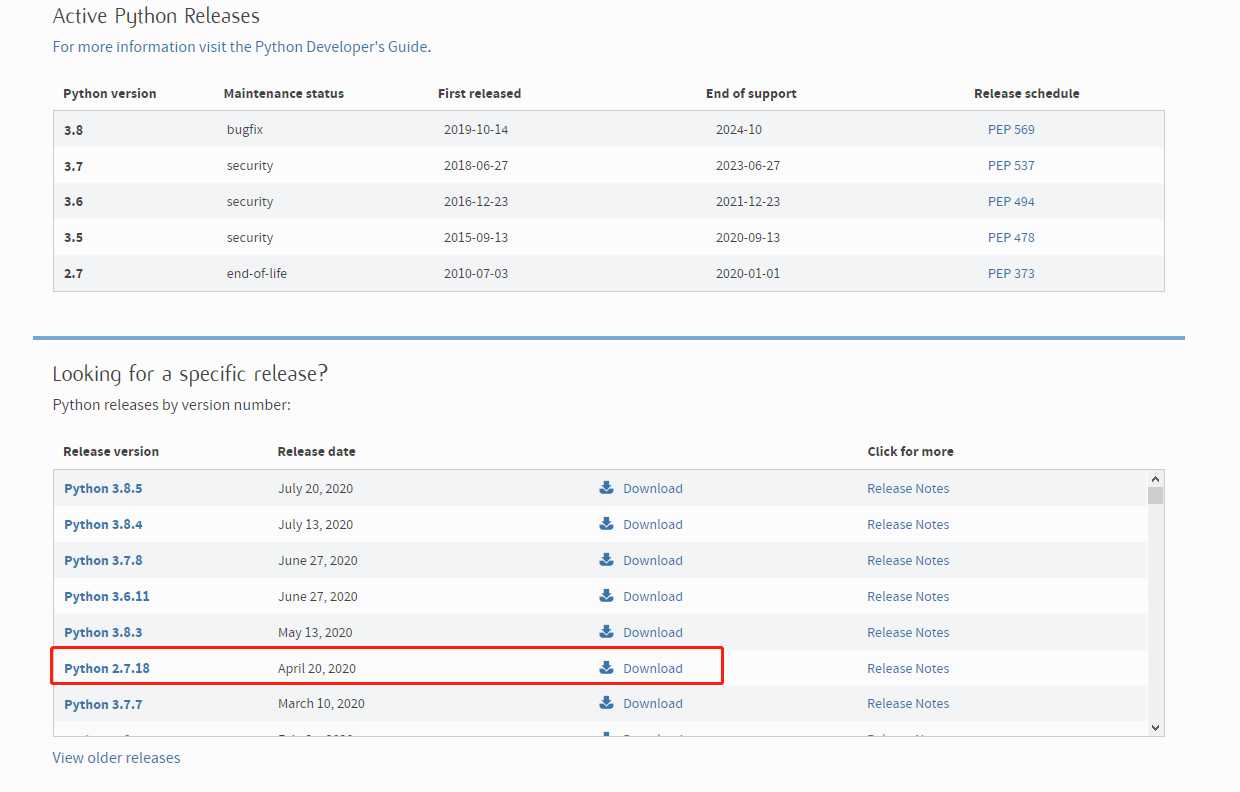The height and width of the screenshot is (792, 1240).
Task: View Release Notes for Python 3.8.3
Action: click(908, 633)
